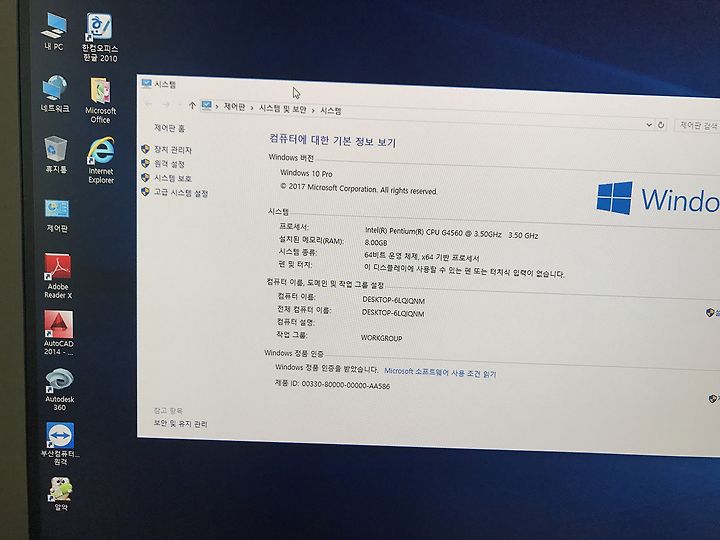Click the shield icon beside 시스템 보호
Image resolution: width=720 pixels, height=540 pixels.
point(146,177)
